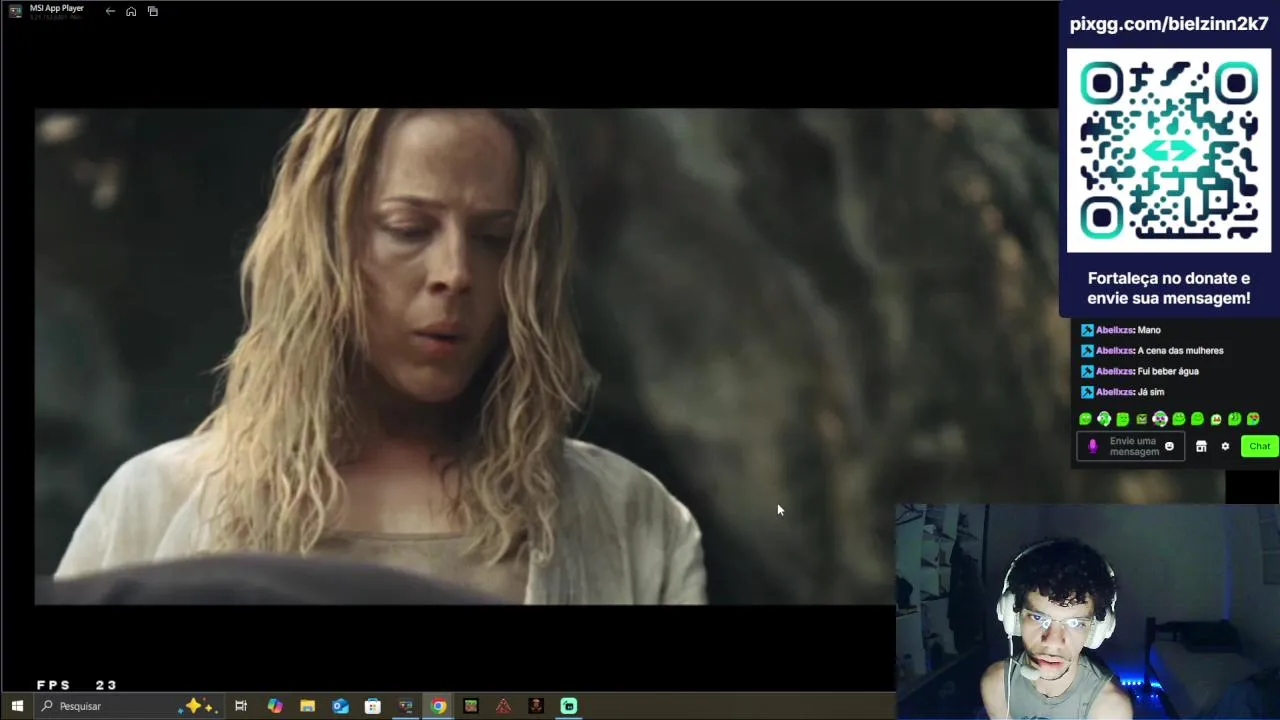Launch Copilot from the taskbar
This screenshot has width=1280, height=720.
click(275, 706)
